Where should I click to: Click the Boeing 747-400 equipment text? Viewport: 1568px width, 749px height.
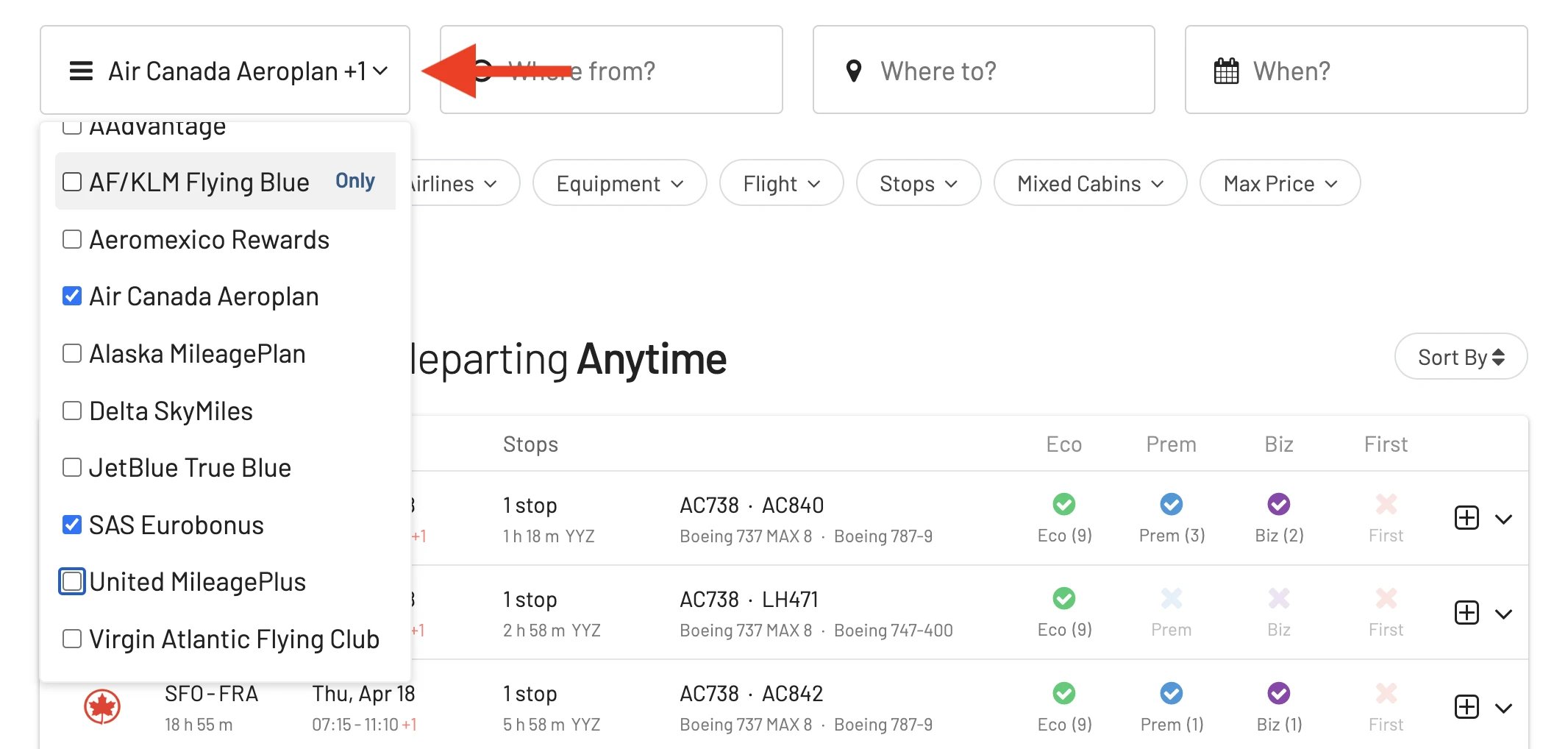pyautogui.click(x=894, y=631)
